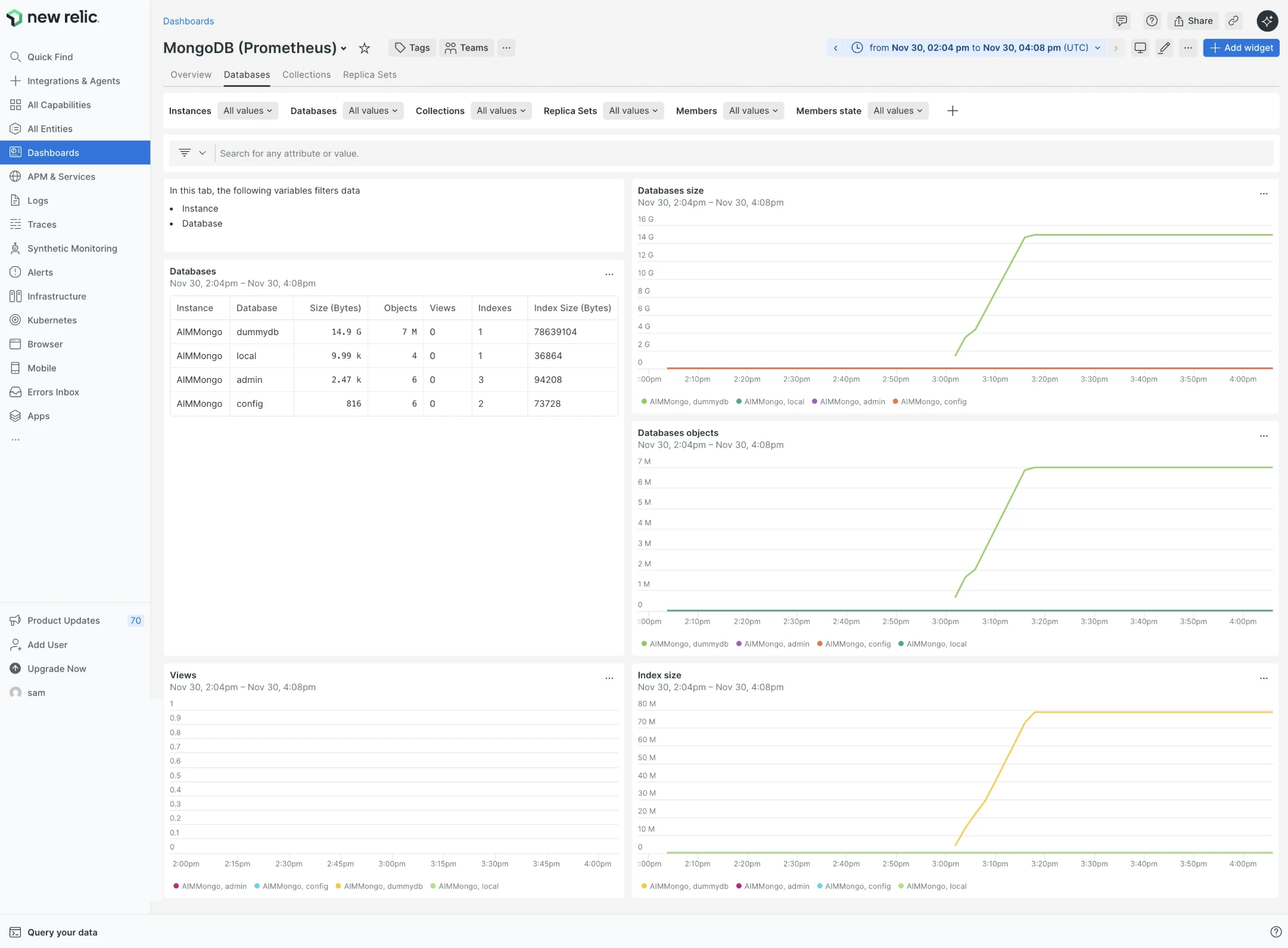
Task: Open New Relic AI assistant icon
Action: (1267, 21)
